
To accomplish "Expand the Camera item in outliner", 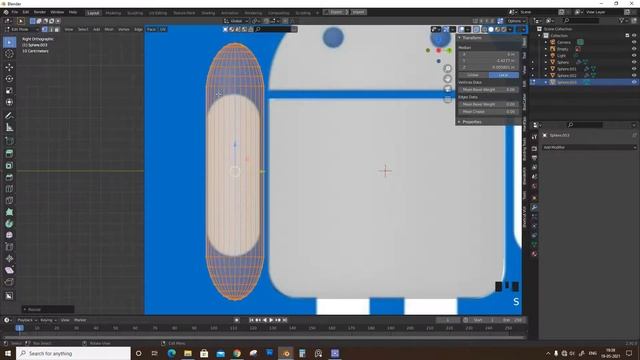I will pyautogui.click(x=546, y=42).
